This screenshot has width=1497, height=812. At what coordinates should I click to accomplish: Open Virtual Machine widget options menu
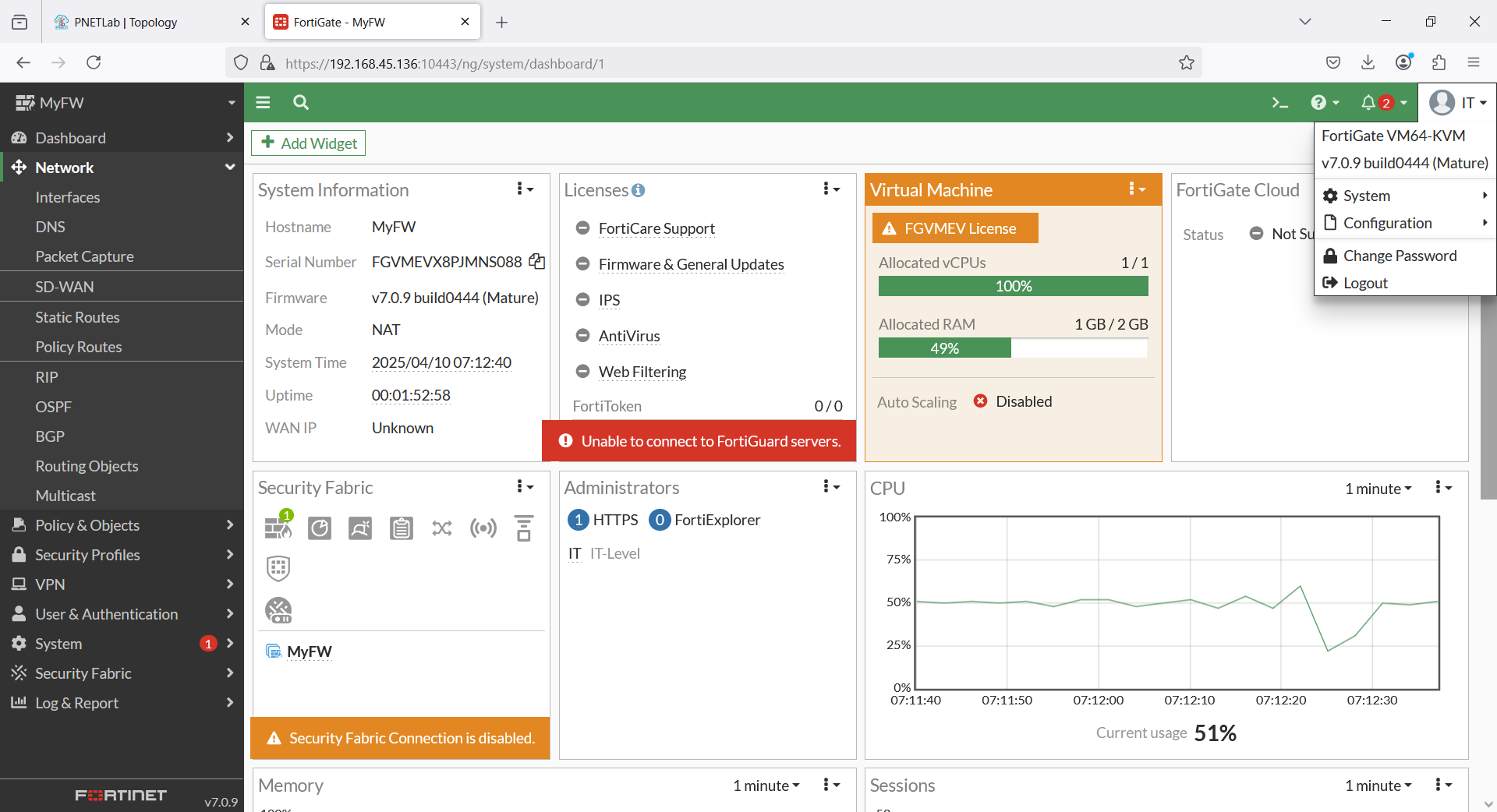click(1137, 189)
